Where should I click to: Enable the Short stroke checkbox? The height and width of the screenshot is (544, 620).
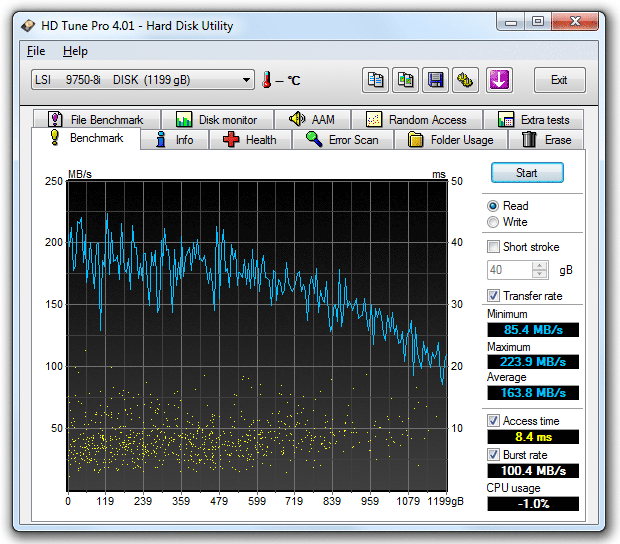point(493,247)
